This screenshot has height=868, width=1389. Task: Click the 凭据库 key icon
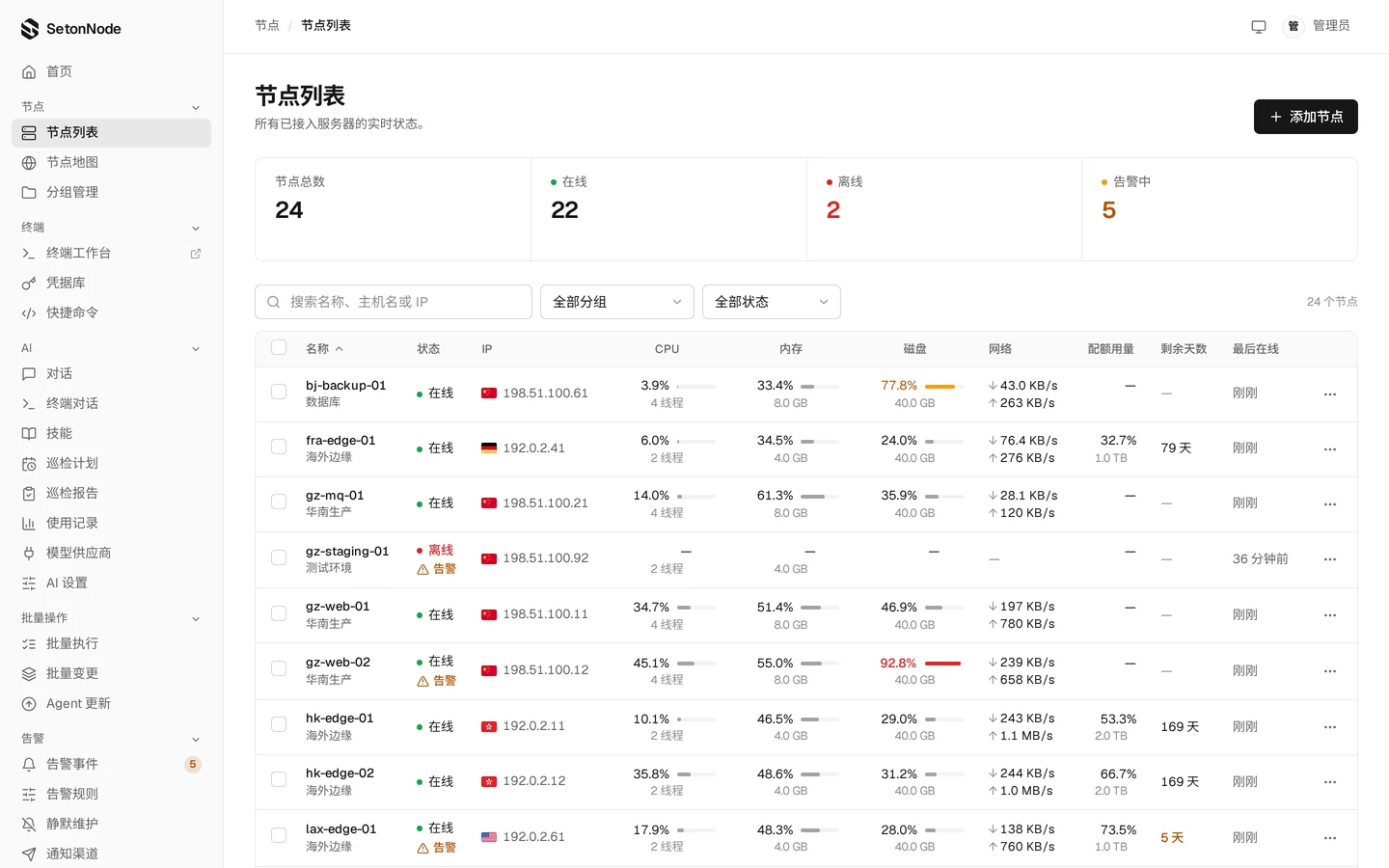pos(29,284)
